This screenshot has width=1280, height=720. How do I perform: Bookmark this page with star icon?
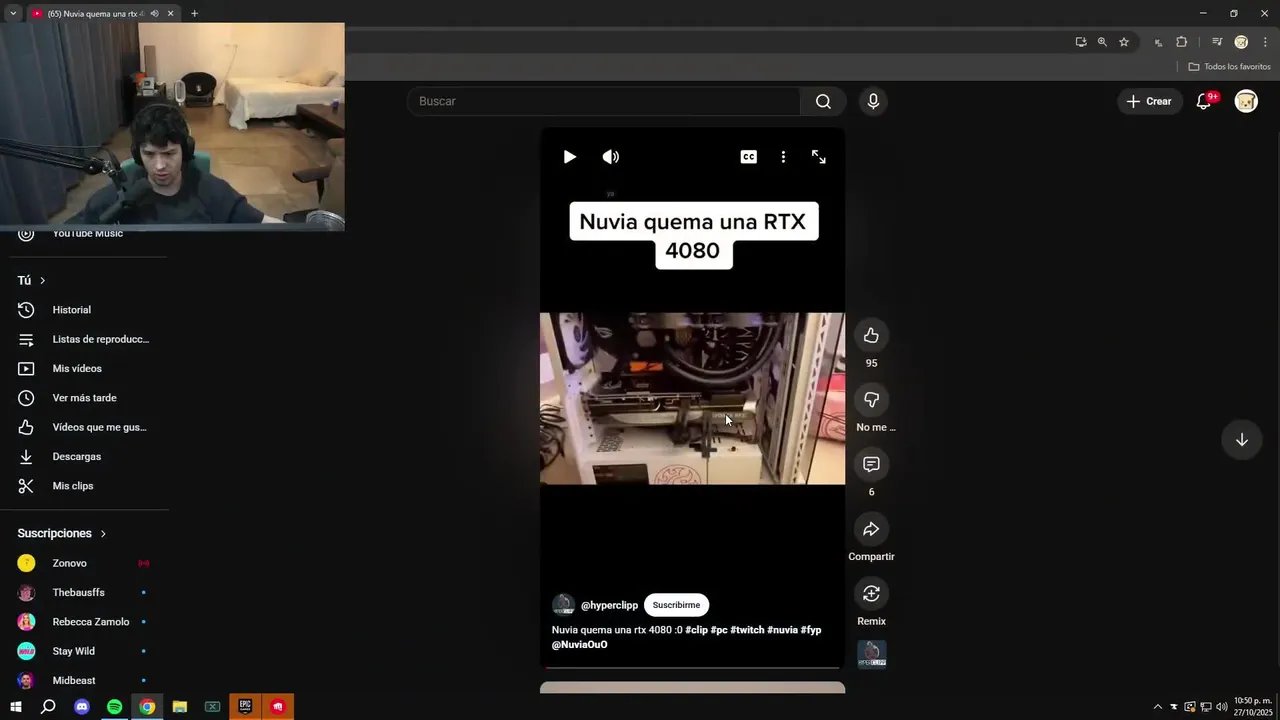click(x=1124, y=42)
